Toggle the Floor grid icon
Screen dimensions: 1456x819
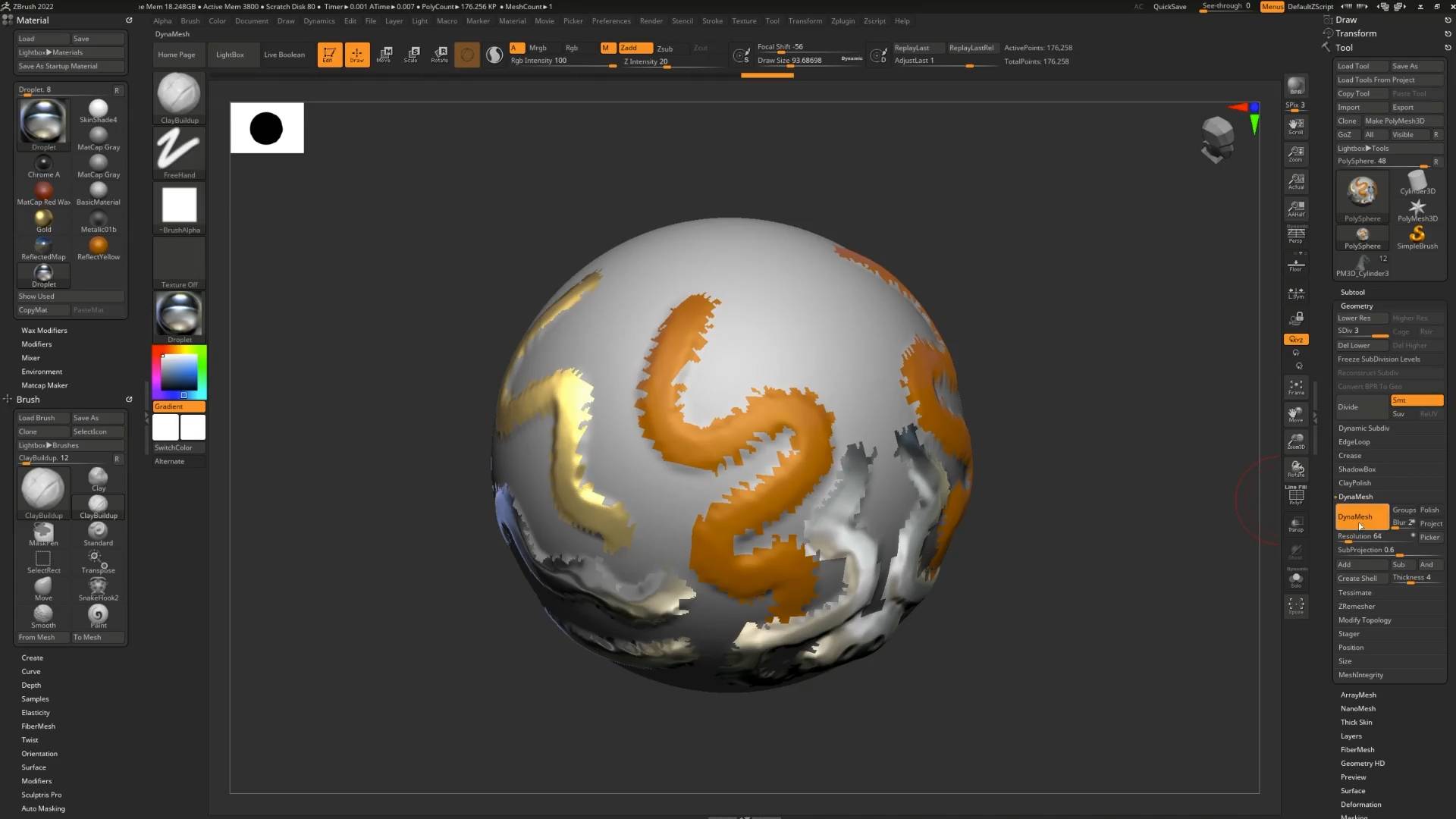[1296, 265]
